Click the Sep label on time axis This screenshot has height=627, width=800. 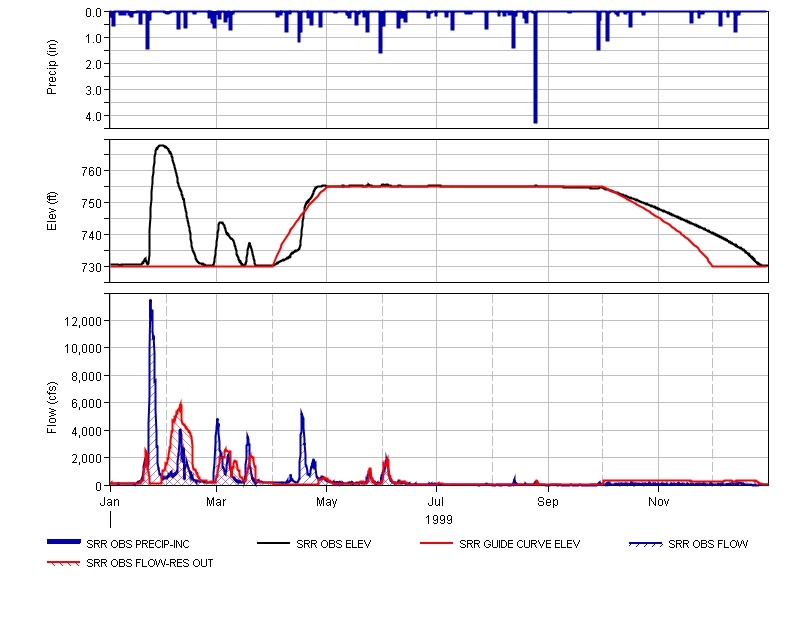548,502
